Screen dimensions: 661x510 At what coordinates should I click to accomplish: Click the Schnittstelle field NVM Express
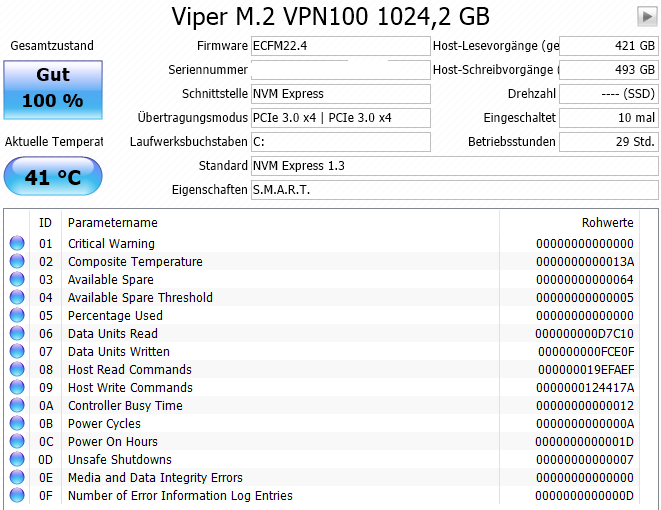coord(341,94)
